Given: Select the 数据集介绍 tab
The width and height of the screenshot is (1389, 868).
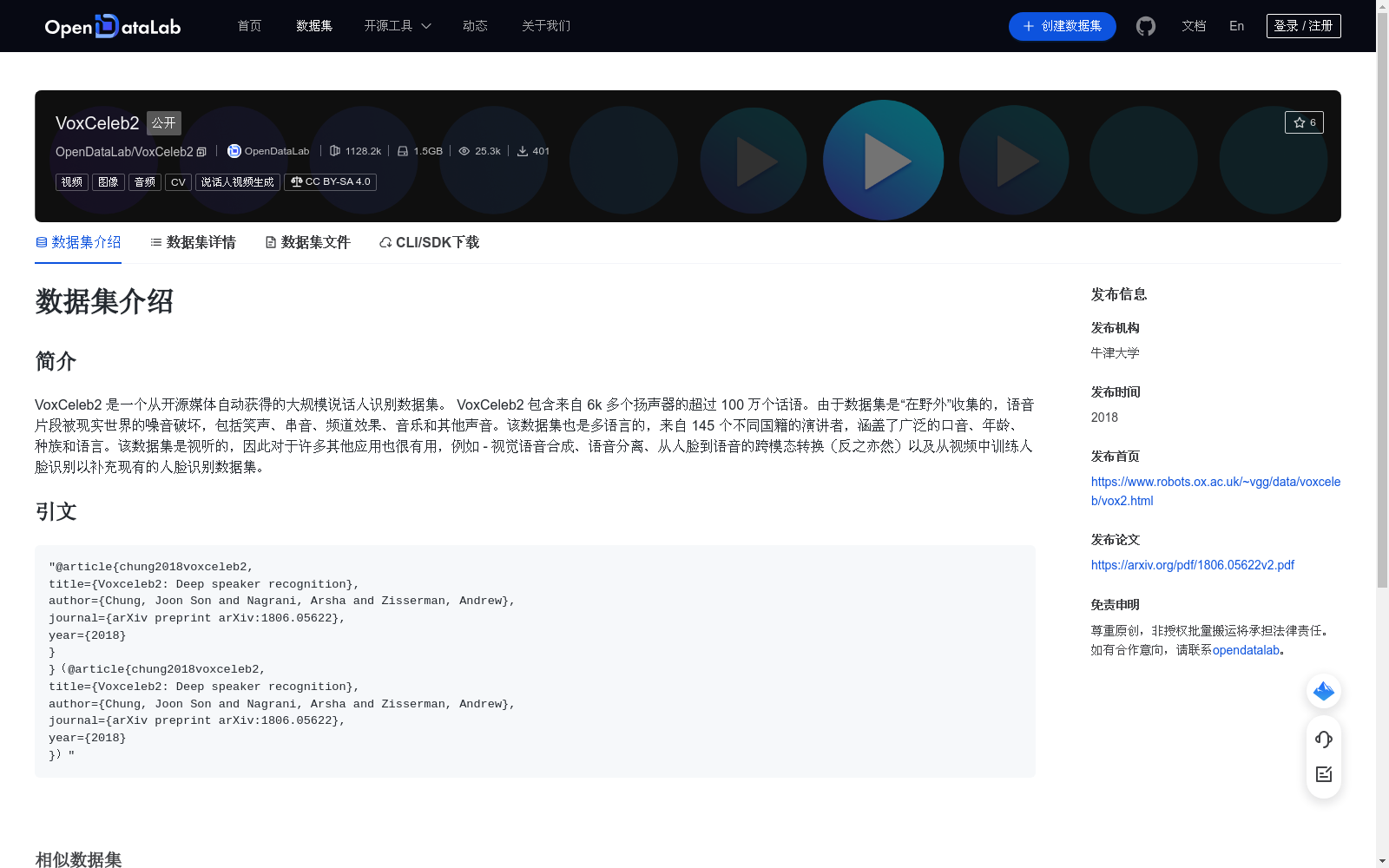Looking at the screenshot, I should point(78,243).
